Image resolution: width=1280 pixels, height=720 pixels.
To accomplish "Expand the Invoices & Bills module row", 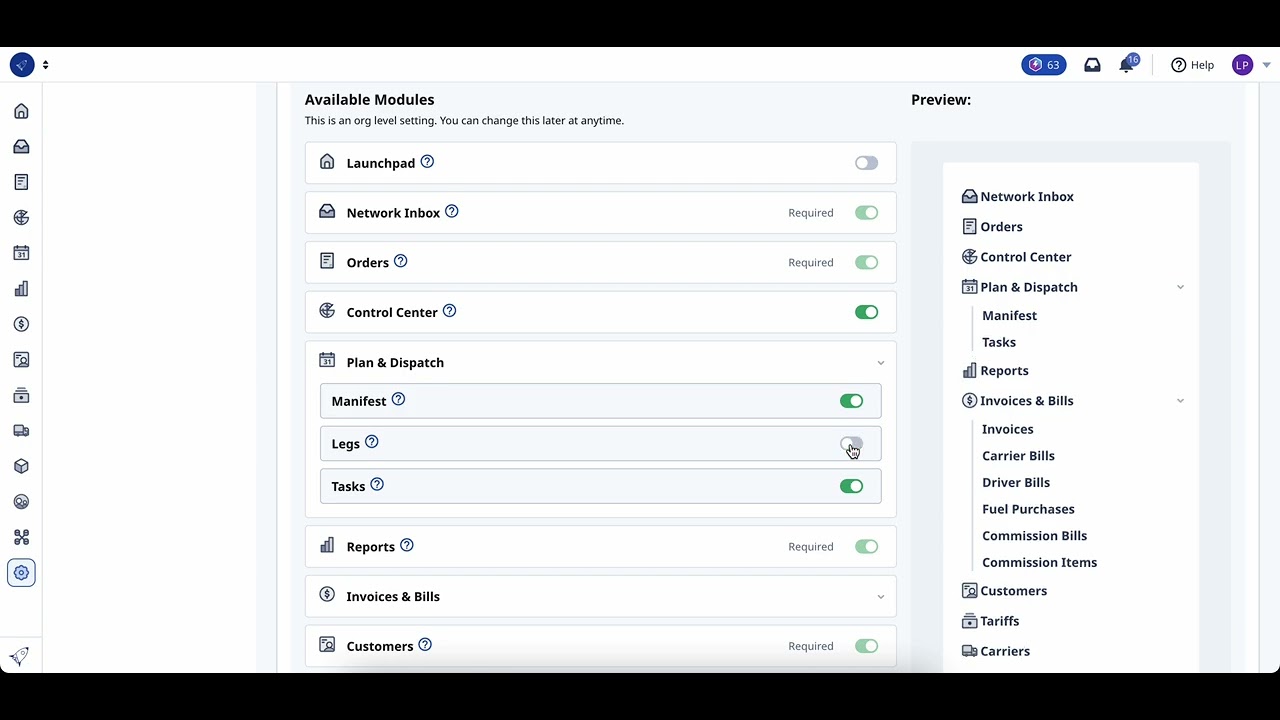I will pyautogui.click(x=880, y=597).
